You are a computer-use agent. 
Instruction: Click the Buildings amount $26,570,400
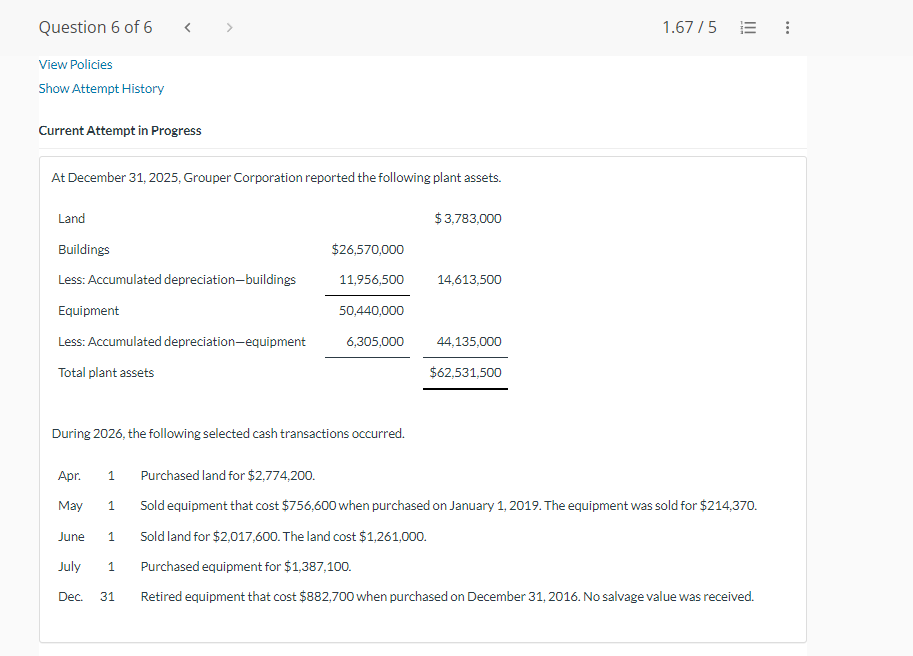(367, 249)
